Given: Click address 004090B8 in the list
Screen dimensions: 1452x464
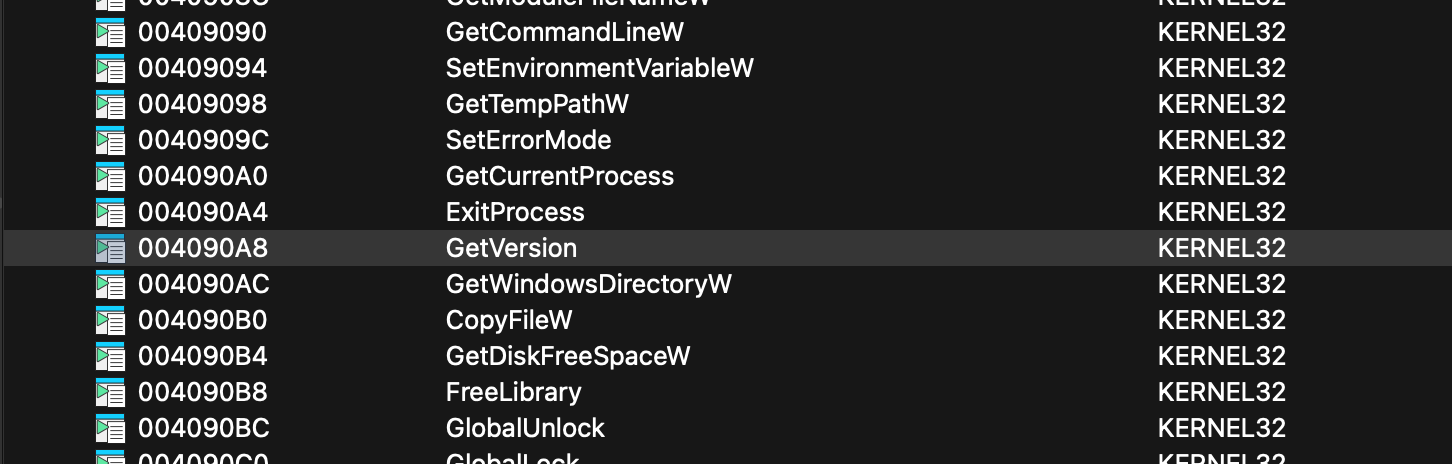Looking at the screenshot, I should [x=203, y=393].
